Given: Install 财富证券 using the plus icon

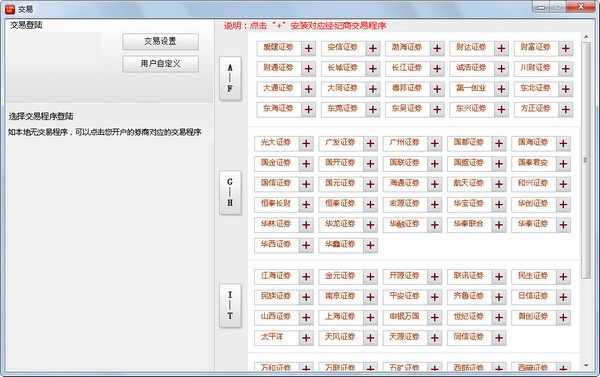Looking at the screenshot, I should [566, 49].
